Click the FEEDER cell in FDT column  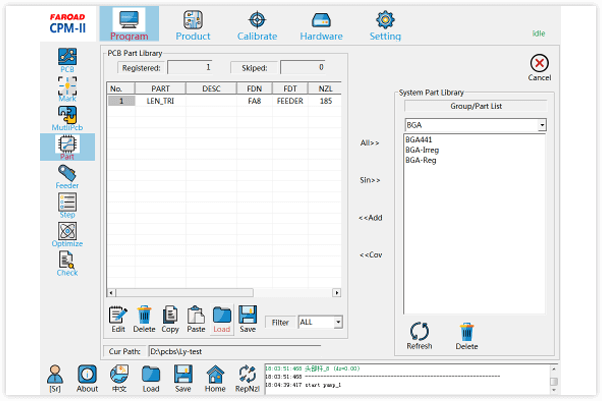click(x=290, y=101)
